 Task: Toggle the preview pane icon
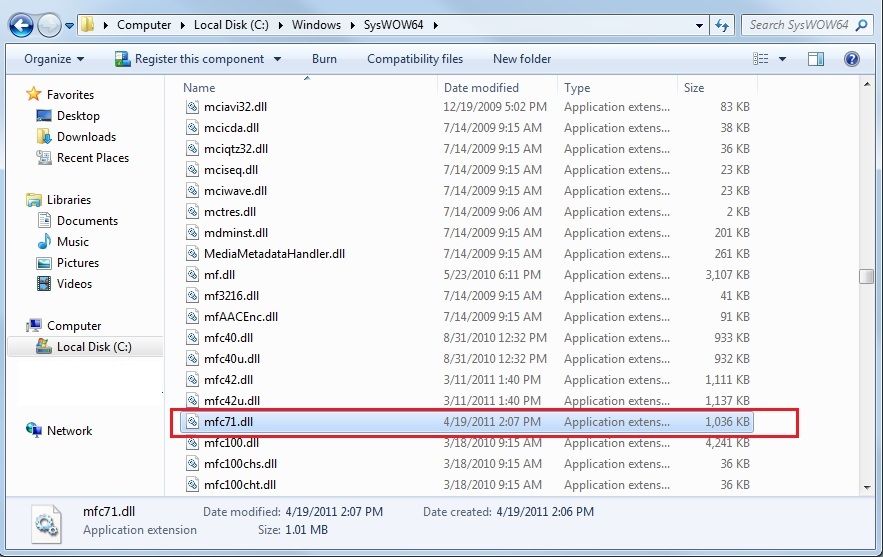coord(815,59)
